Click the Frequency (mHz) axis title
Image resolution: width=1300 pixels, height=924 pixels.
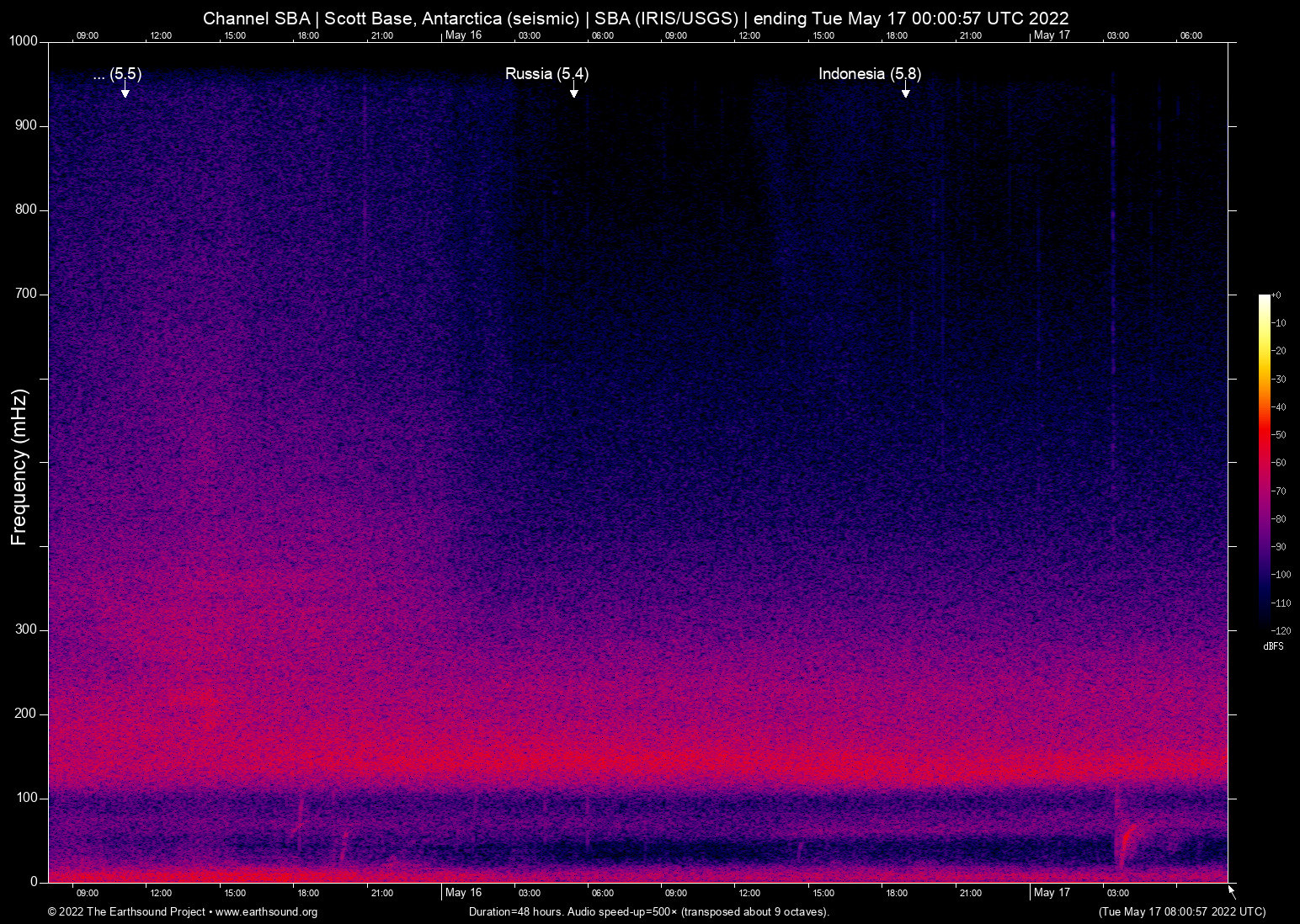(x=19, y=467)
